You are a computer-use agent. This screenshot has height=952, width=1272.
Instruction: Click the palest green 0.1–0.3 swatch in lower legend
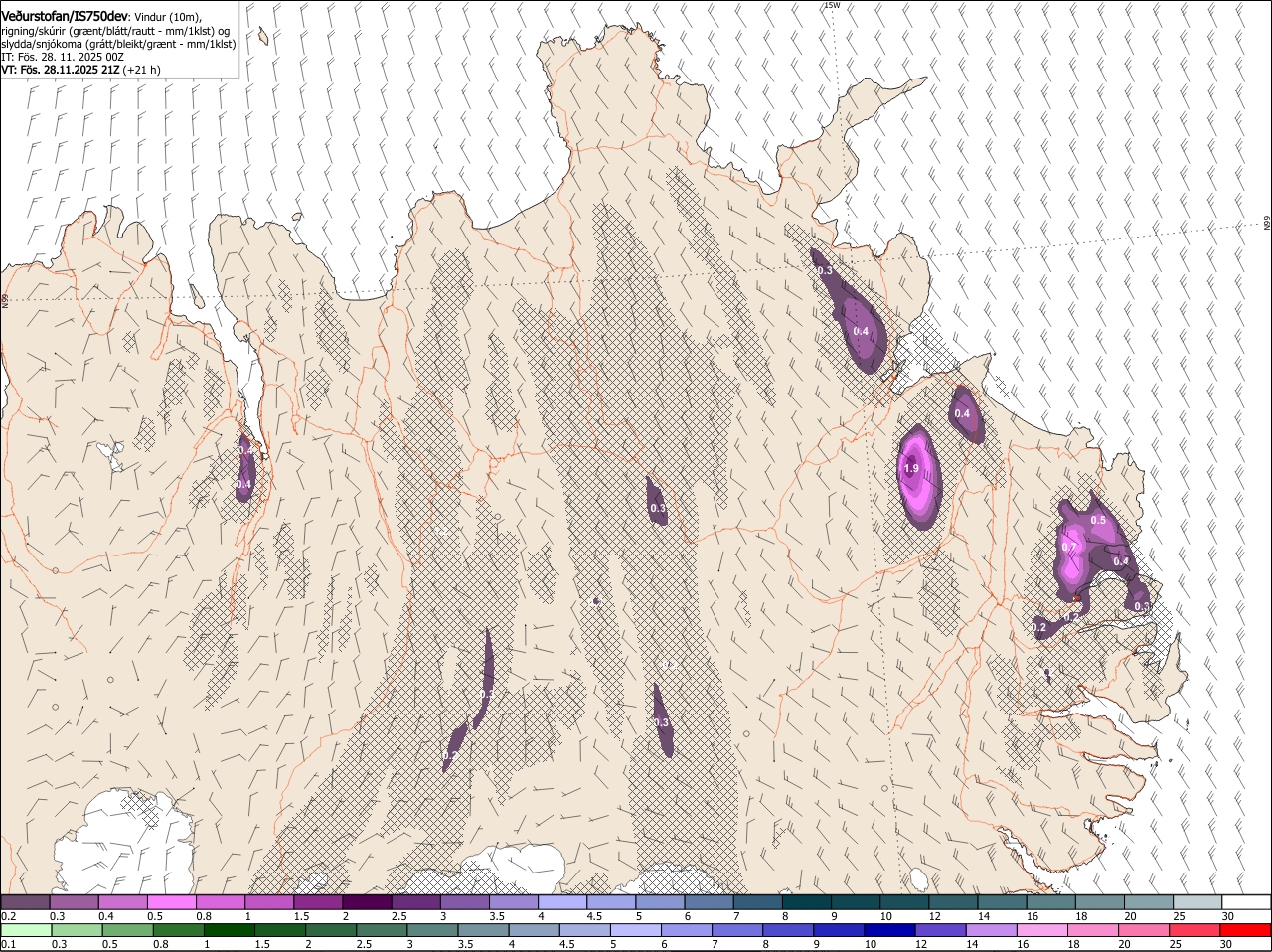(26, 930)
